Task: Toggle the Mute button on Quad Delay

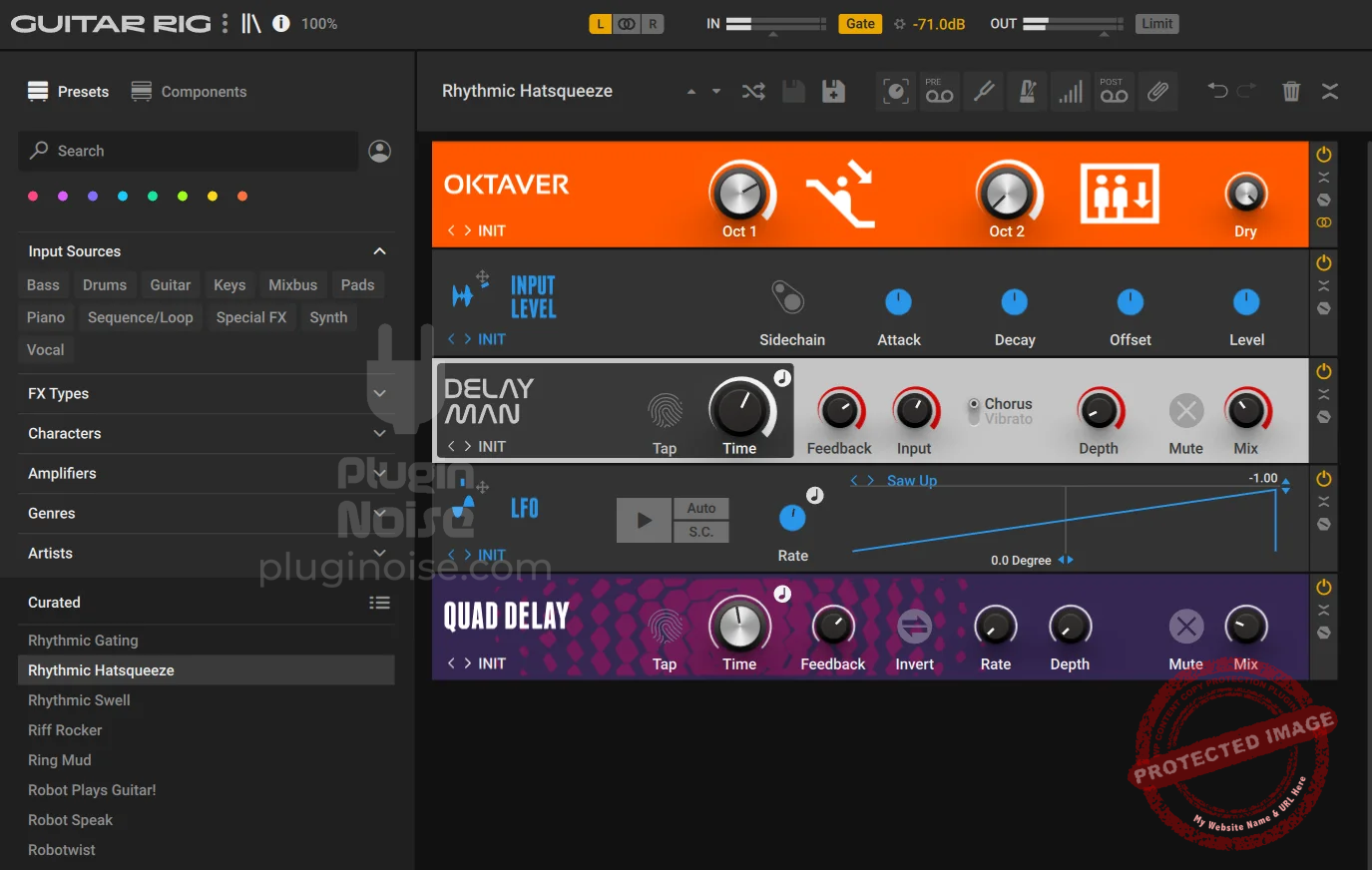Action: [x=1186, y=627]
